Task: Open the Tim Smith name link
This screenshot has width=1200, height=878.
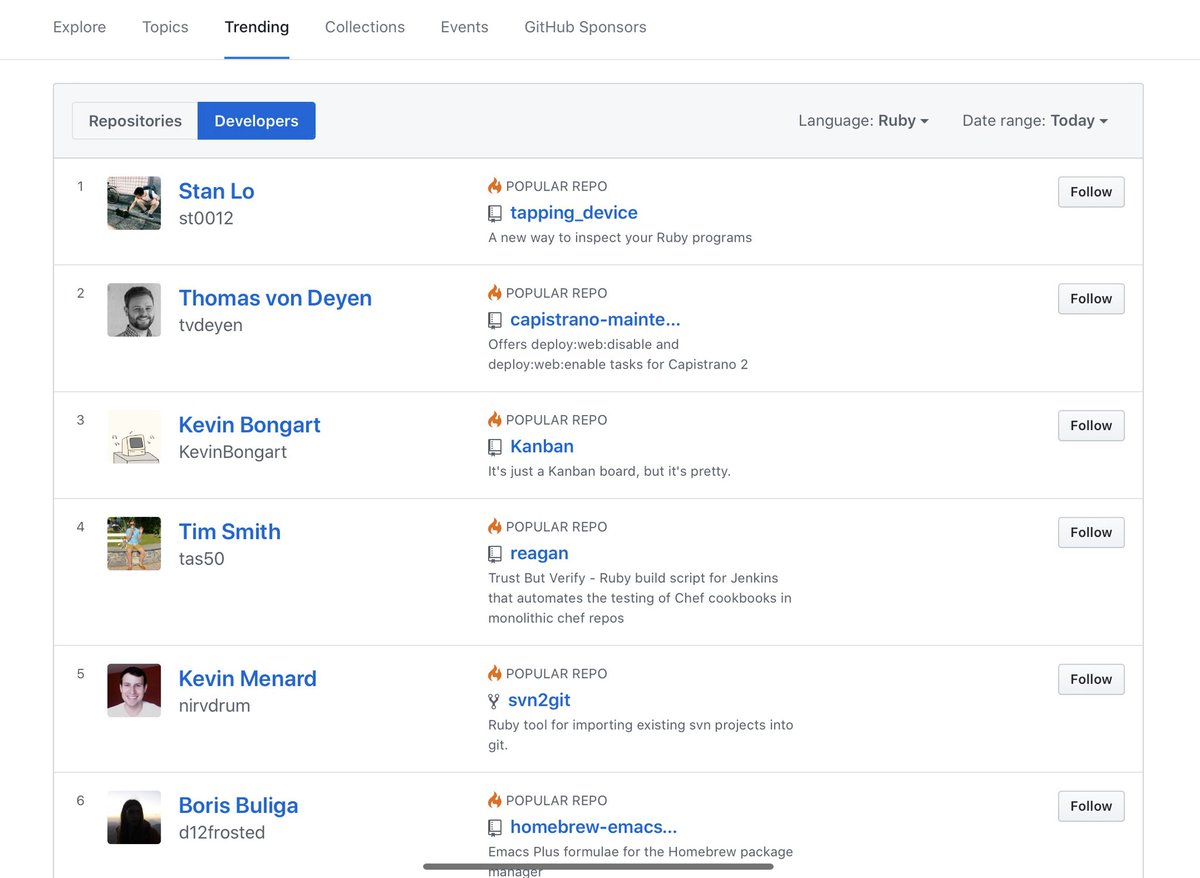Action: point(229,532)
